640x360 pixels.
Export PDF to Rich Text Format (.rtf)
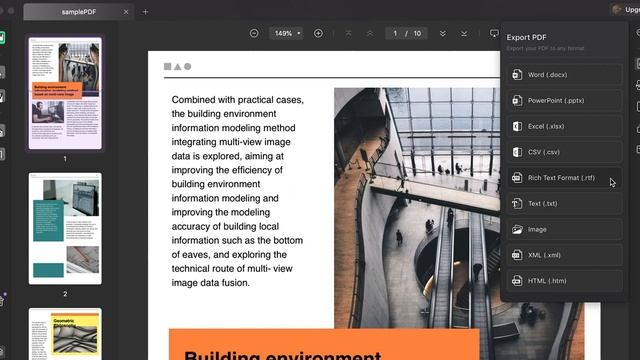[564, 178]
